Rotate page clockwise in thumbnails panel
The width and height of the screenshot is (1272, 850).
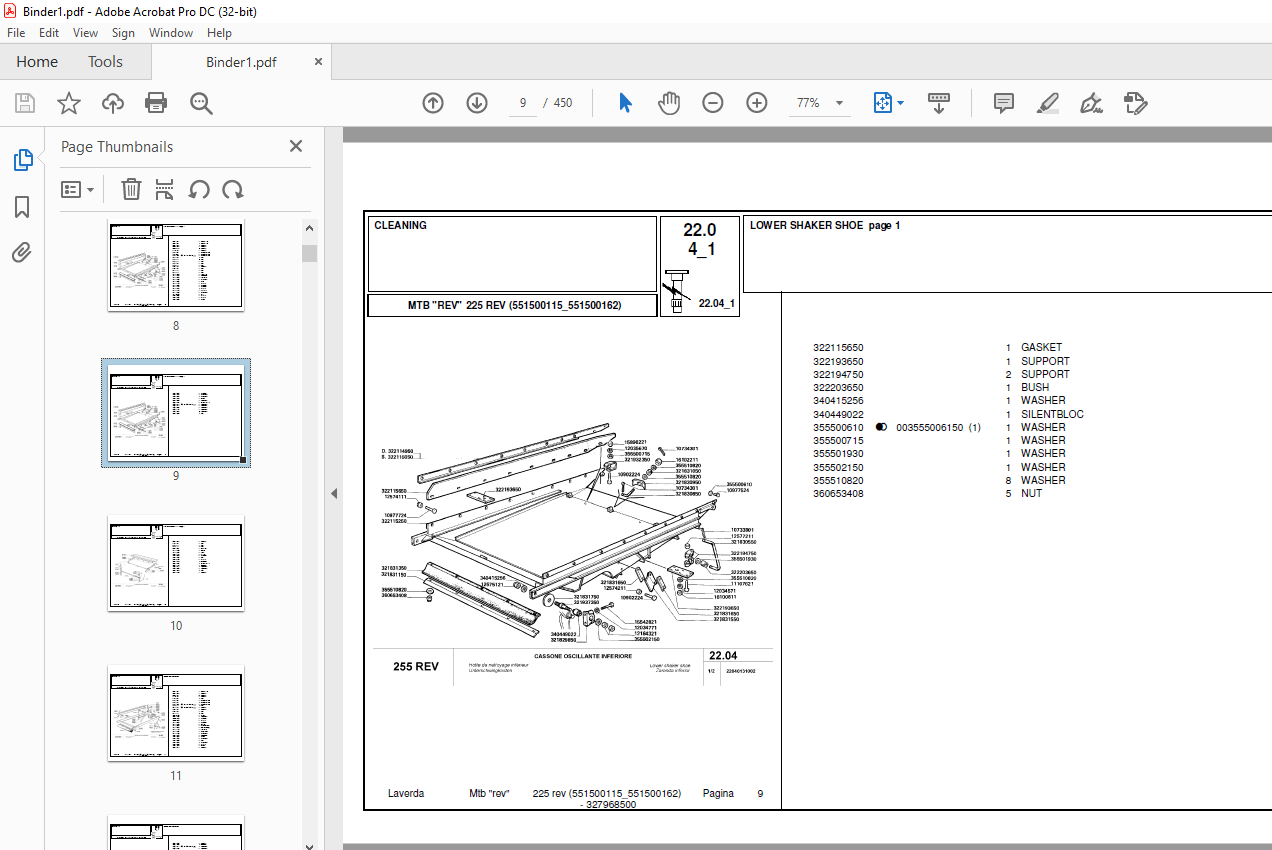tap(233, 189)
